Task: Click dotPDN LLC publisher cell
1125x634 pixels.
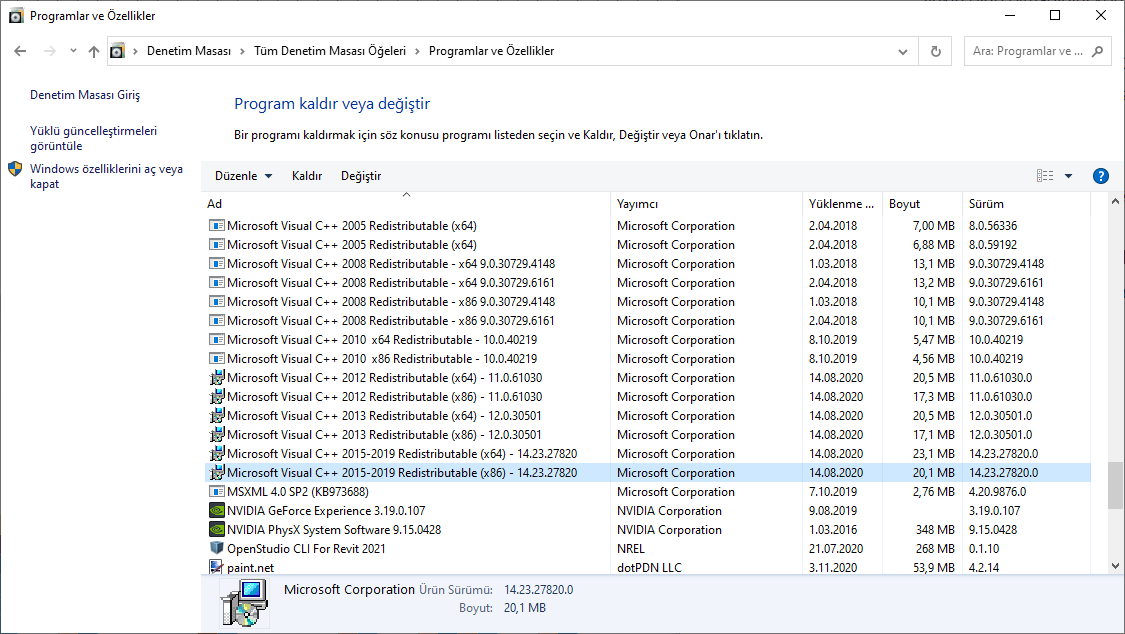Action: 649,567
